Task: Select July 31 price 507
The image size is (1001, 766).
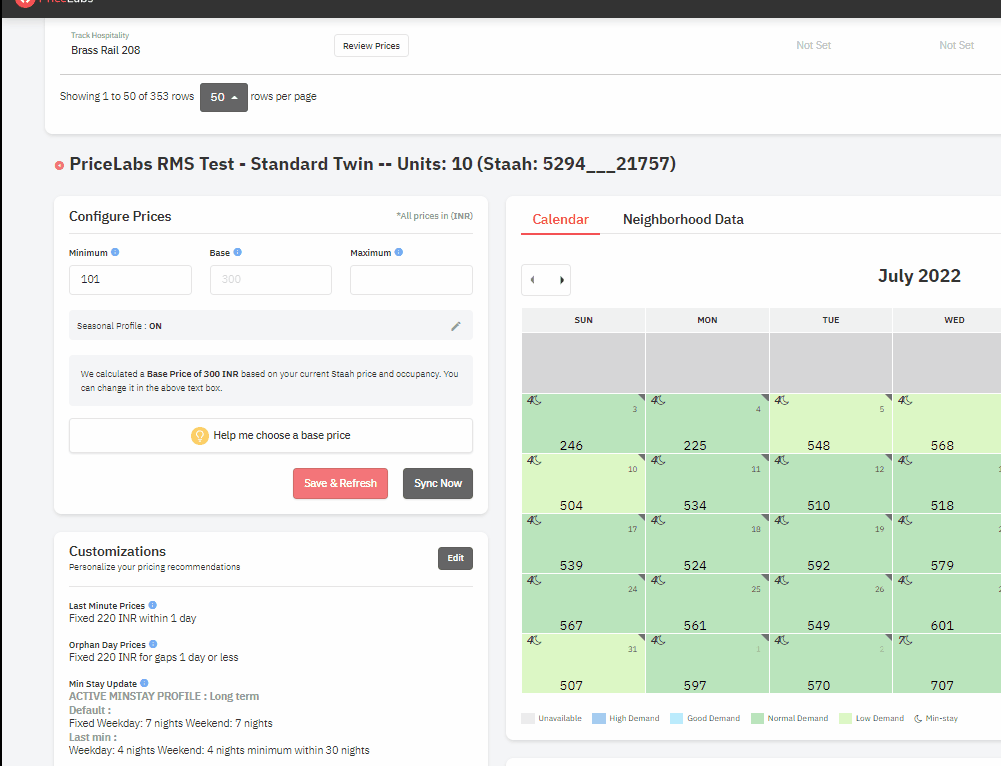Action: 571,686
